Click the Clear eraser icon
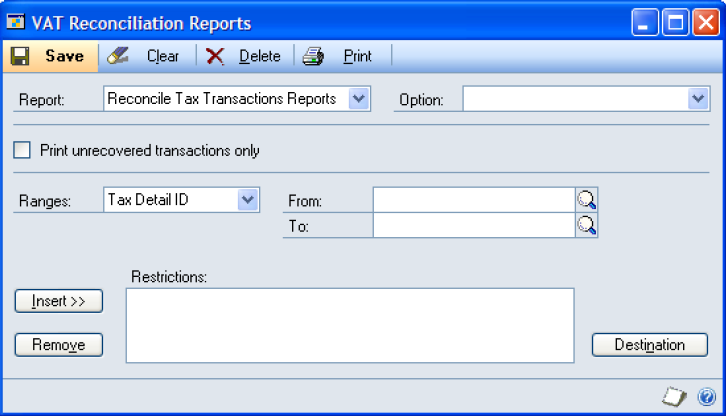The image size is (726, 416). coord(118,56)
